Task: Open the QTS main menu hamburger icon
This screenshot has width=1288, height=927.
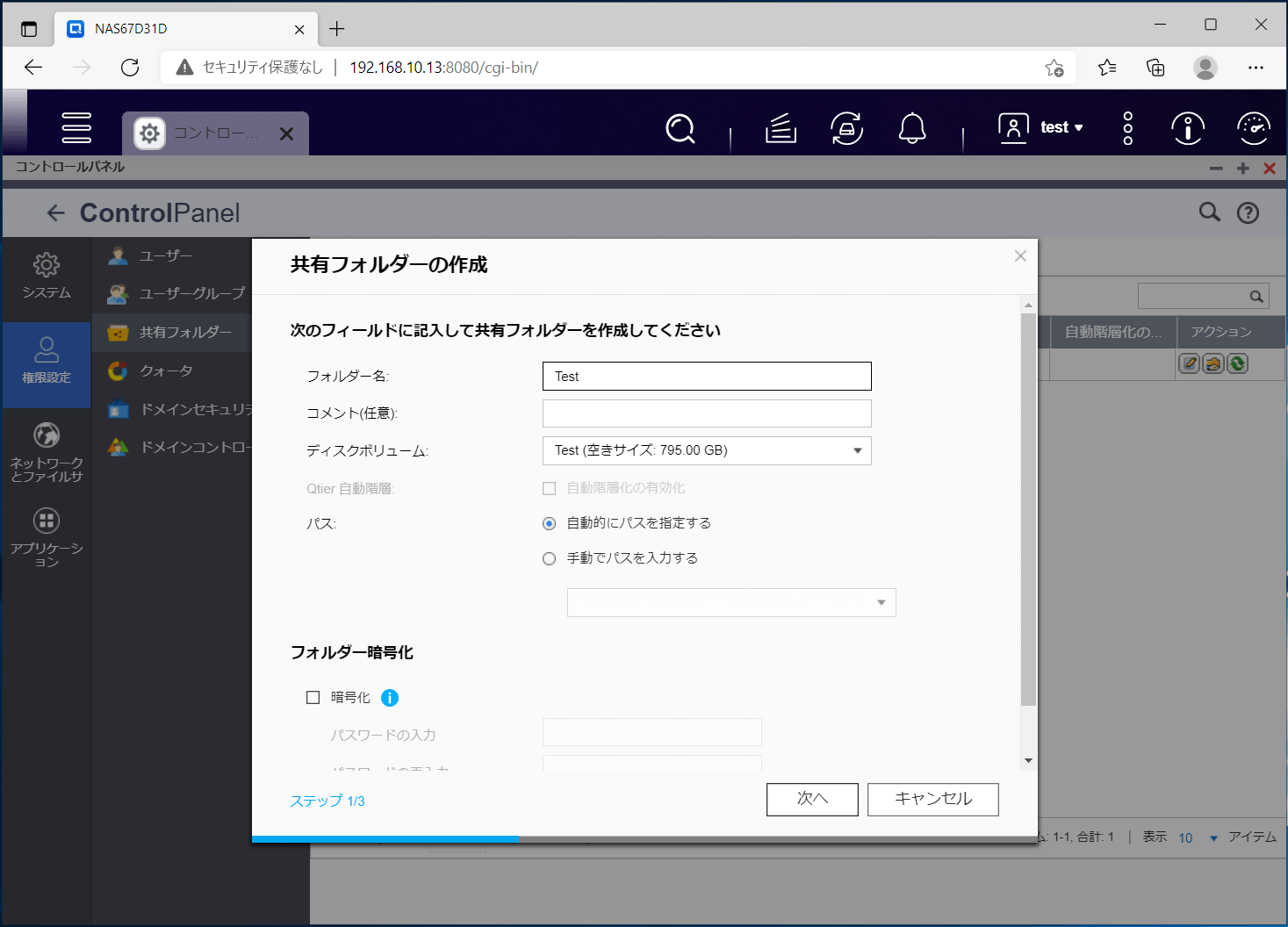Action: tap(76, 128)
